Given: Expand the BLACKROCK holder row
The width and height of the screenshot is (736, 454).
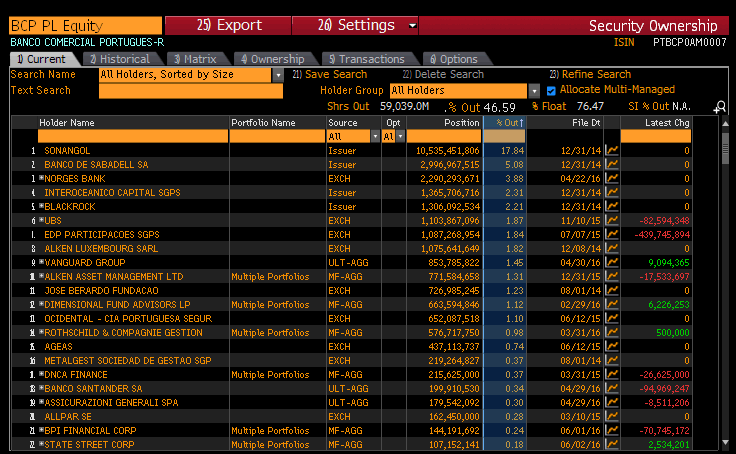Looking at the screenshot, I should [41, 206].
